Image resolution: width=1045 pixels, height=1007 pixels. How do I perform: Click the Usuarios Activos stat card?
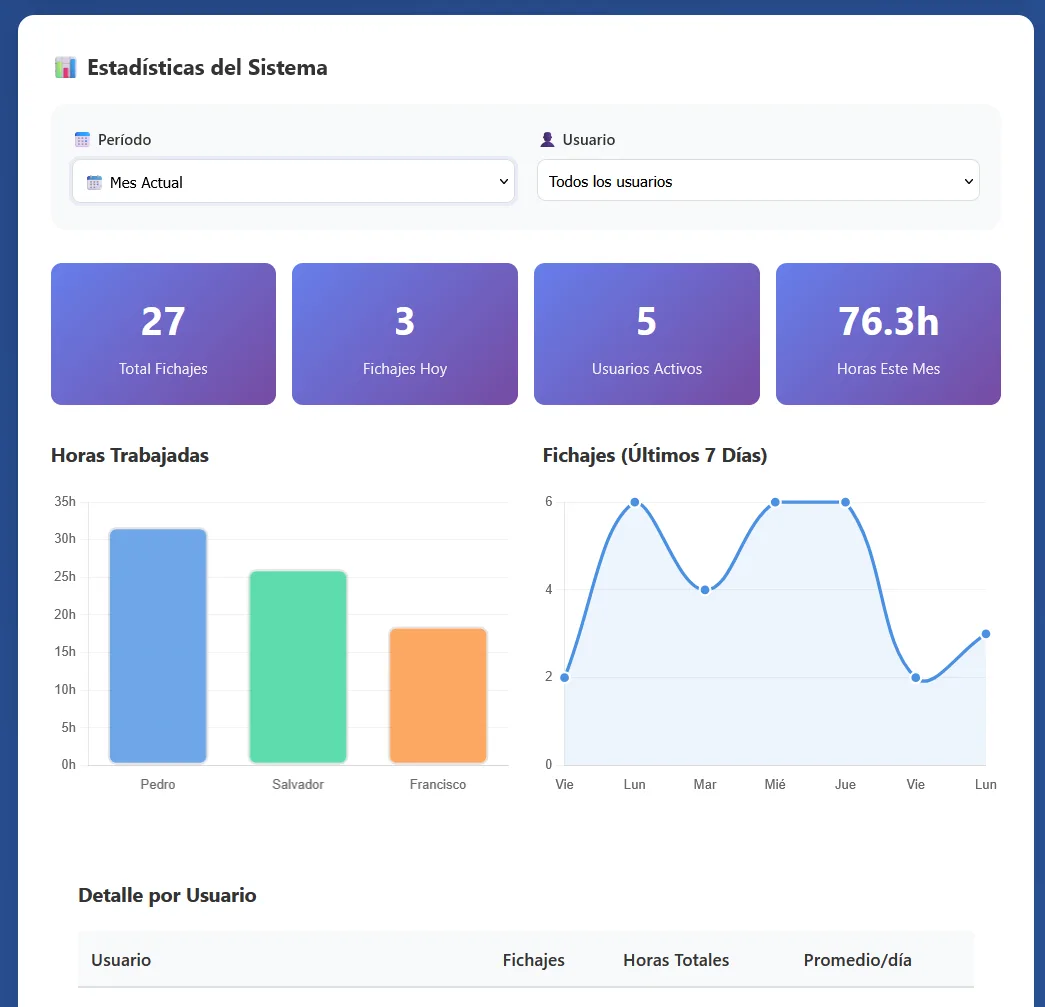point(646,334)
